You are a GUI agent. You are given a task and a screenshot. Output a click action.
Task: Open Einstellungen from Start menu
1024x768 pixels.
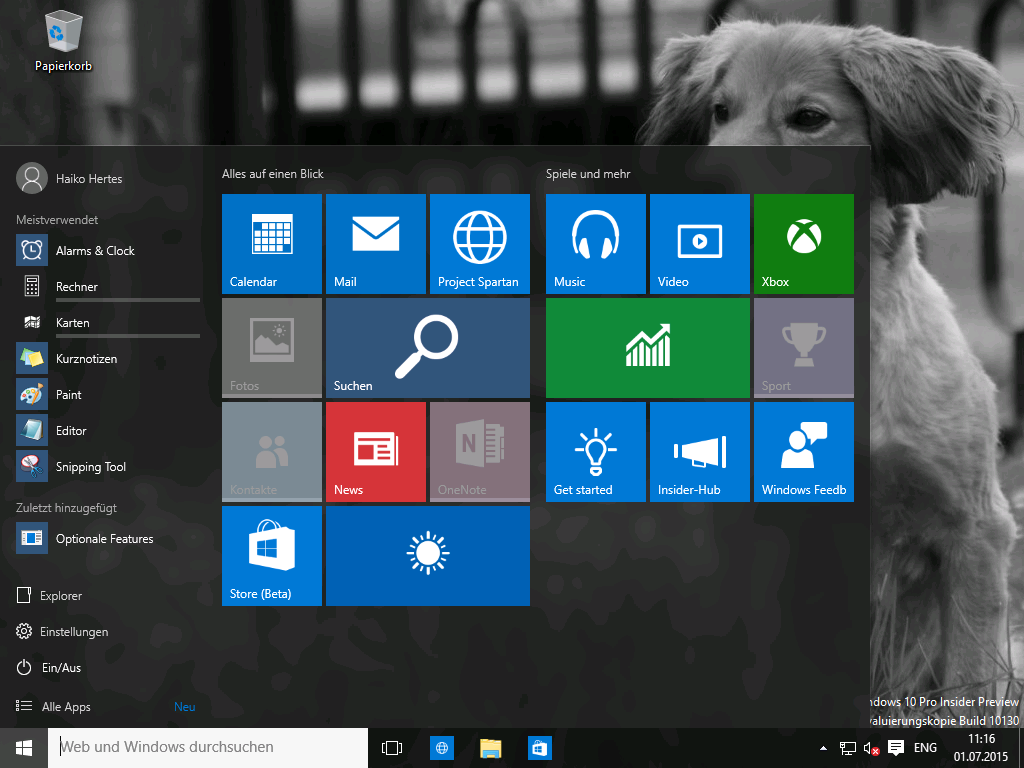(x=73, y=632)
